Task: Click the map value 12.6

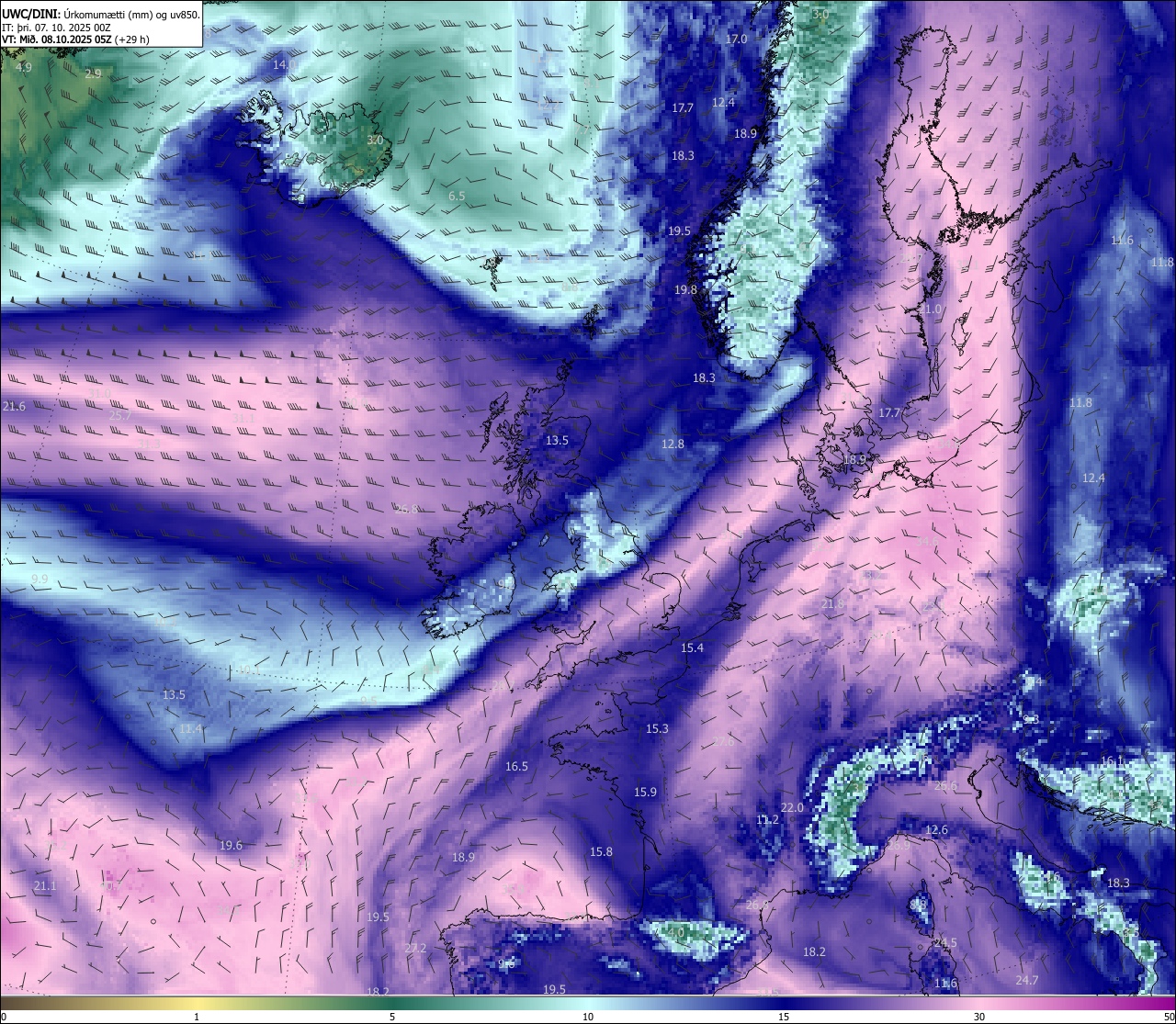Action: point(936,830)
